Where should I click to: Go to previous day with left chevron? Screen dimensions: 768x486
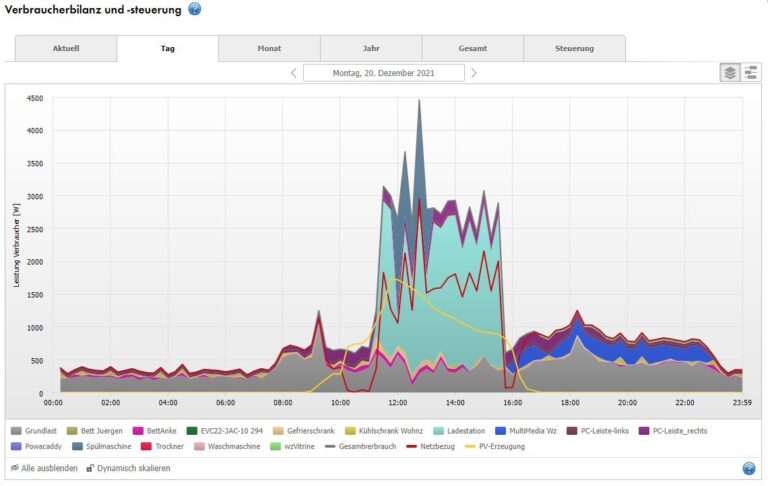pos(294,73)
